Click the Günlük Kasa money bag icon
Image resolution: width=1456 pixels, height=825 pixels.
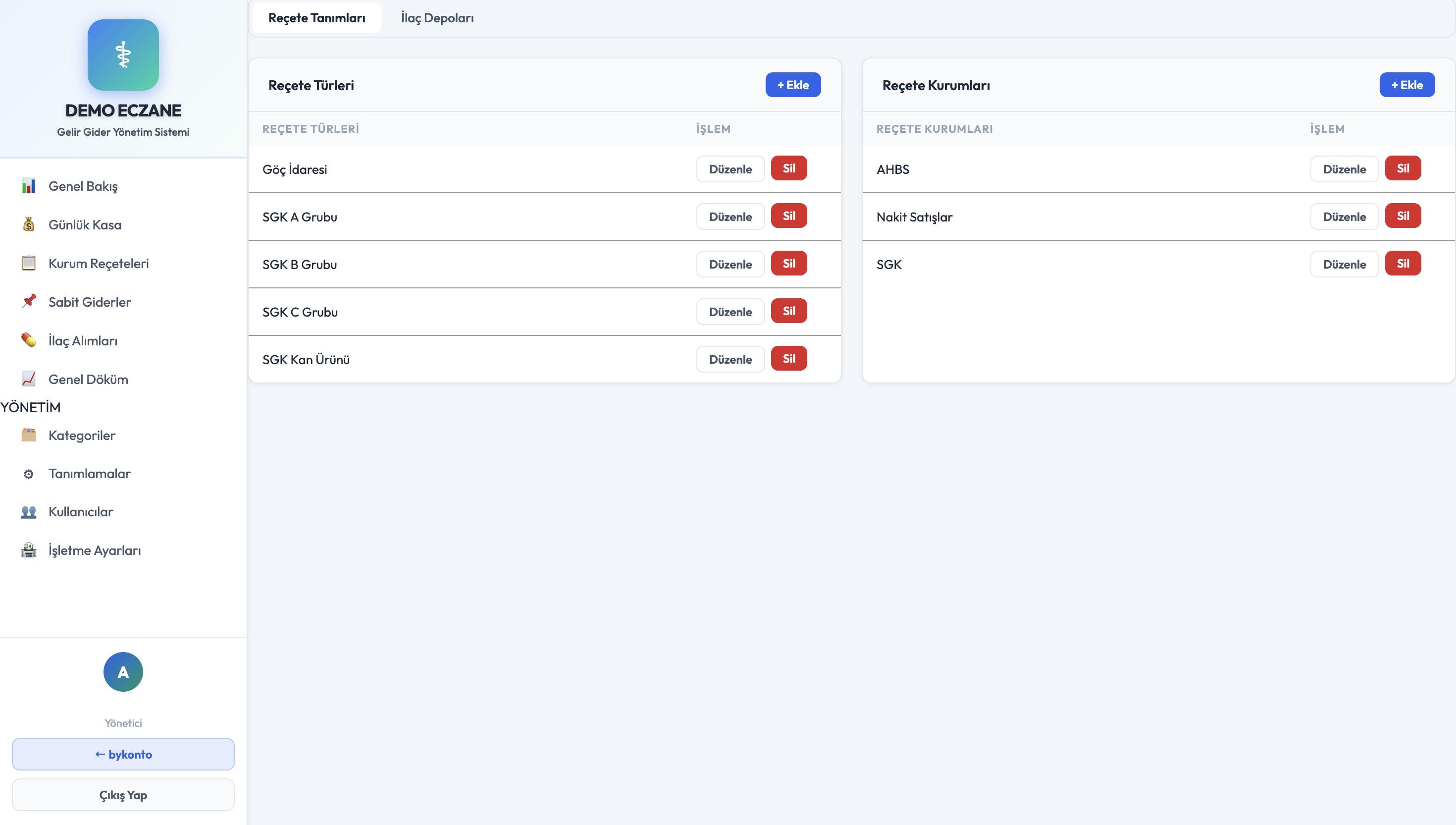click(28, 224)
